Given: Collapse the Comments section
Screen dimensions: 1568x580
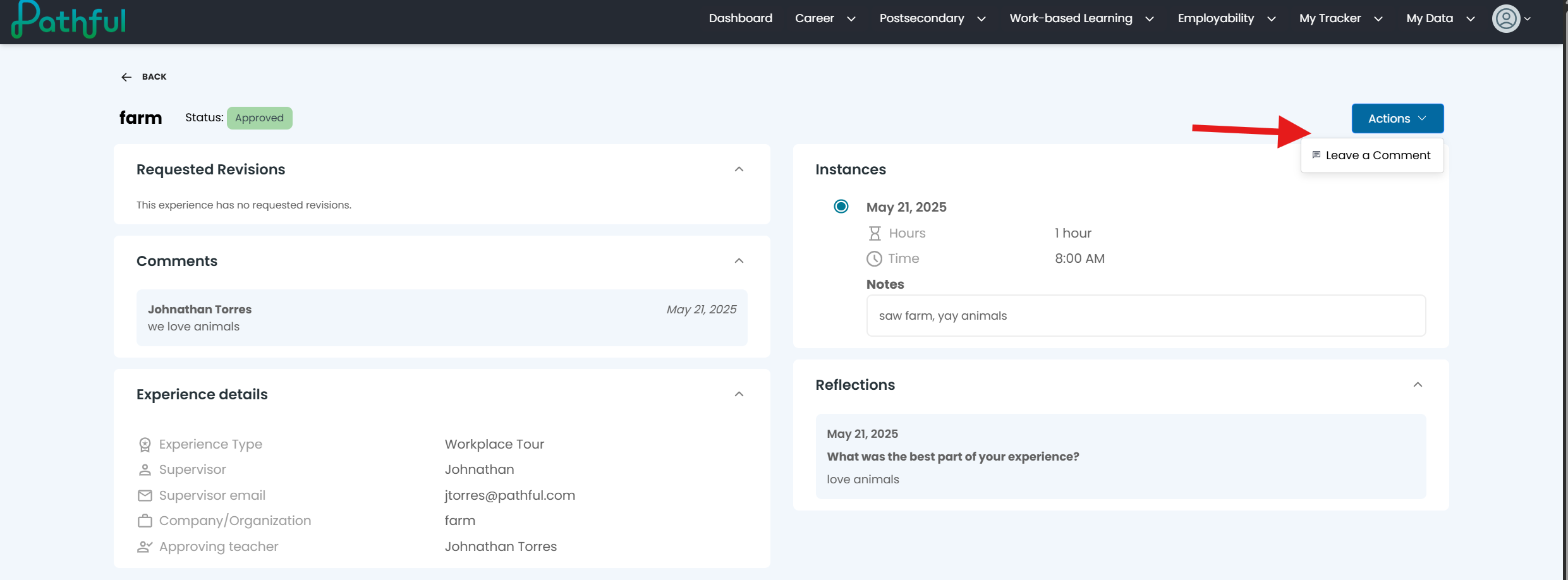Looking at the screenshot, I should tap(739, 261).
